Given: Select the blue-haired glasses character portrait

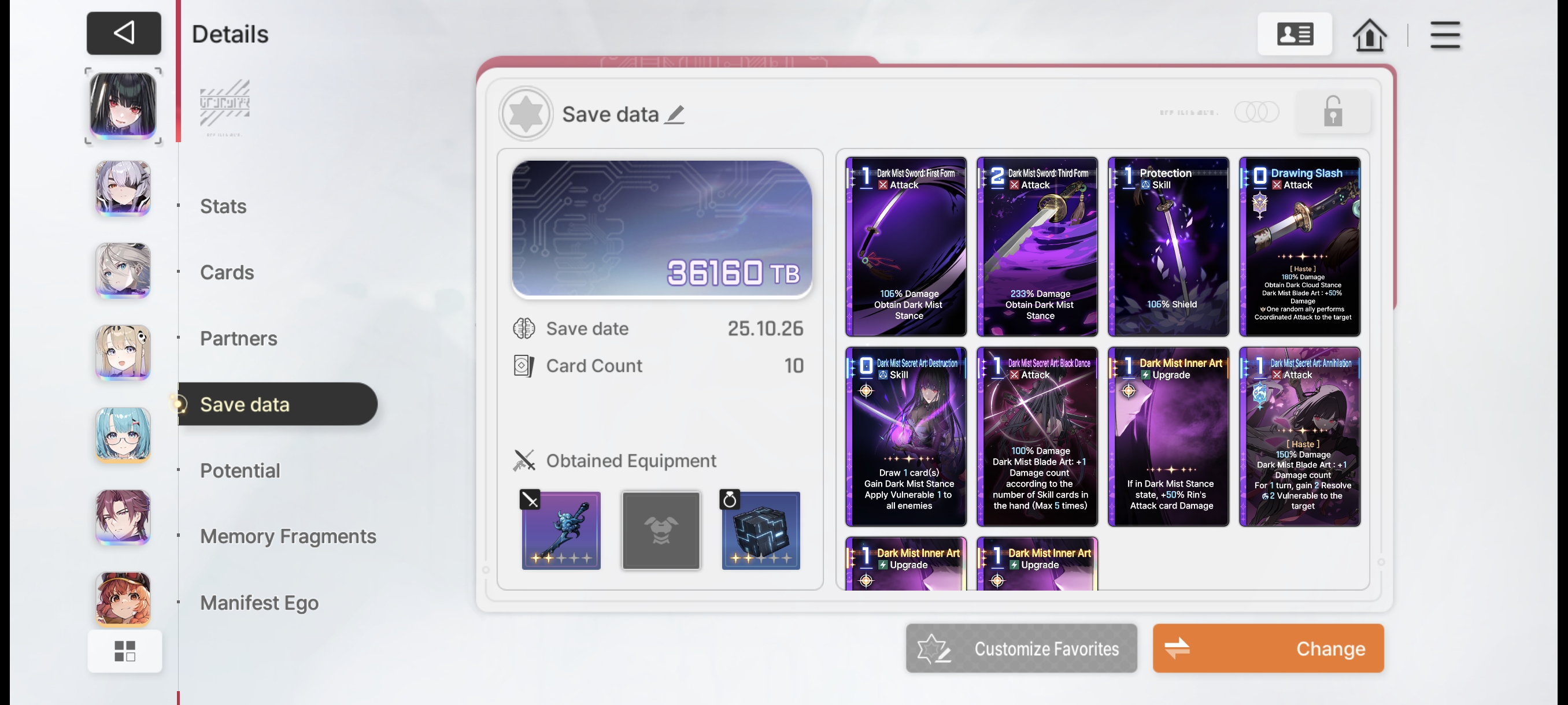Looking at the screenshot, I should point(123,435).
